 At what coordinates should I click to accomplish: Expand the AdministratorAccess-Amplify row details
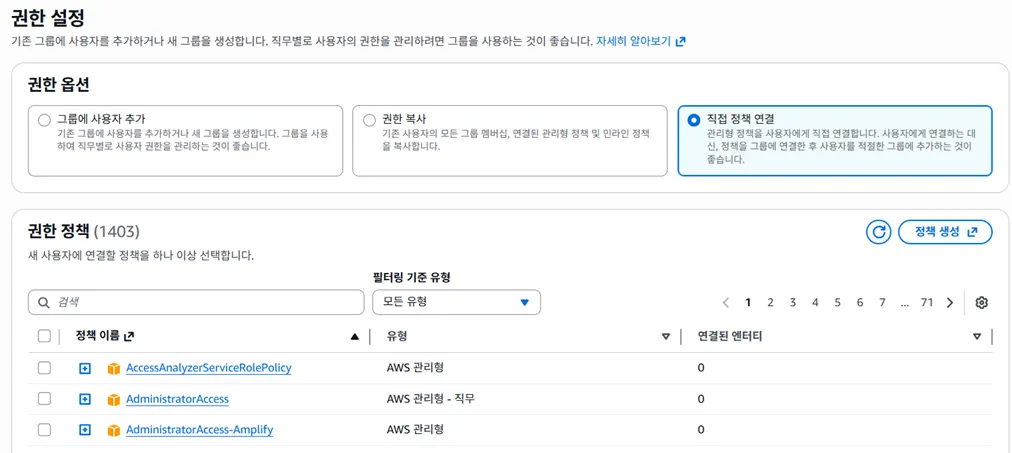(x=85, y=430)
